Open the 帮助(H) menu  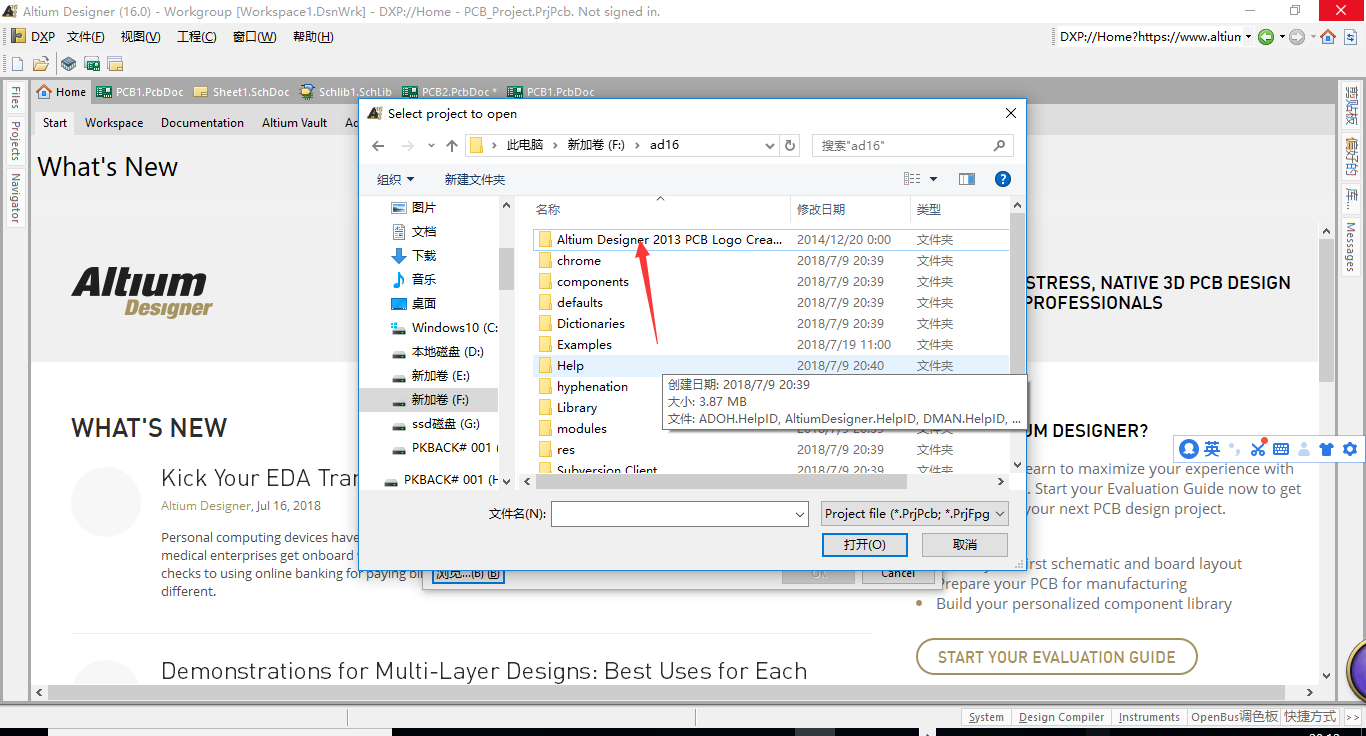pos(313,37)
